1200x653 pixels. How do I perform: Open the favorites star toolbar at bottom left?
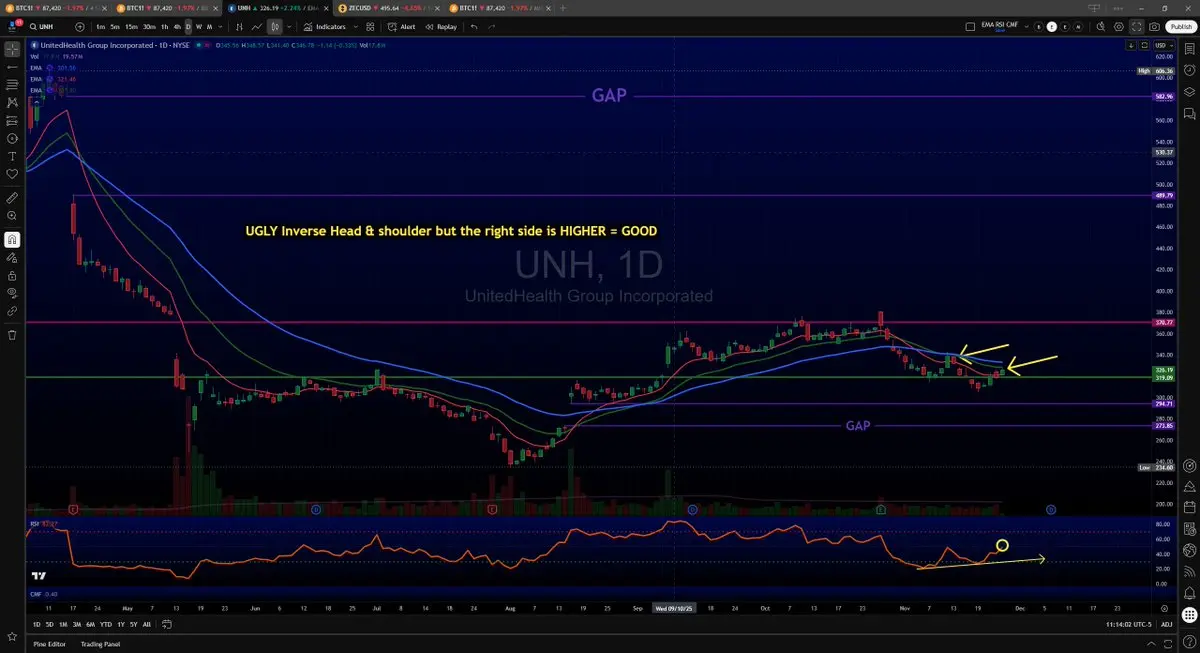12,636
